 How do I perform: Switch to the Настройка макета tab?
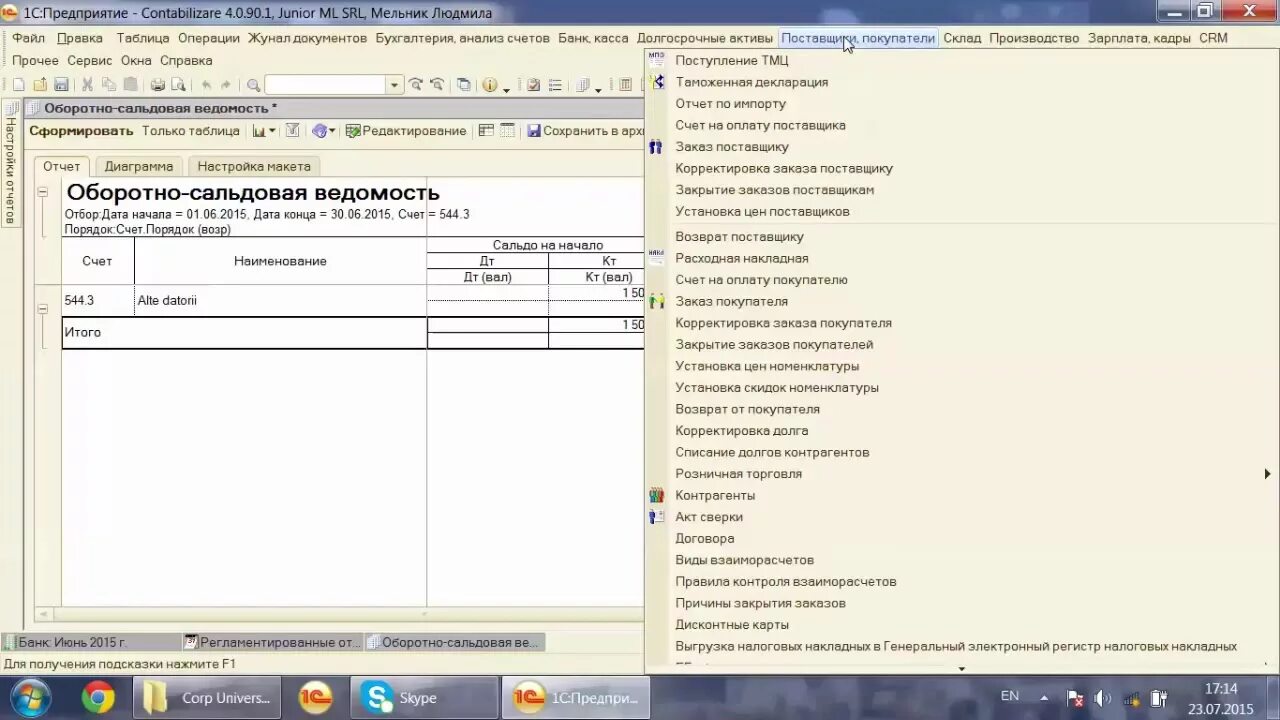coord(254,166)
